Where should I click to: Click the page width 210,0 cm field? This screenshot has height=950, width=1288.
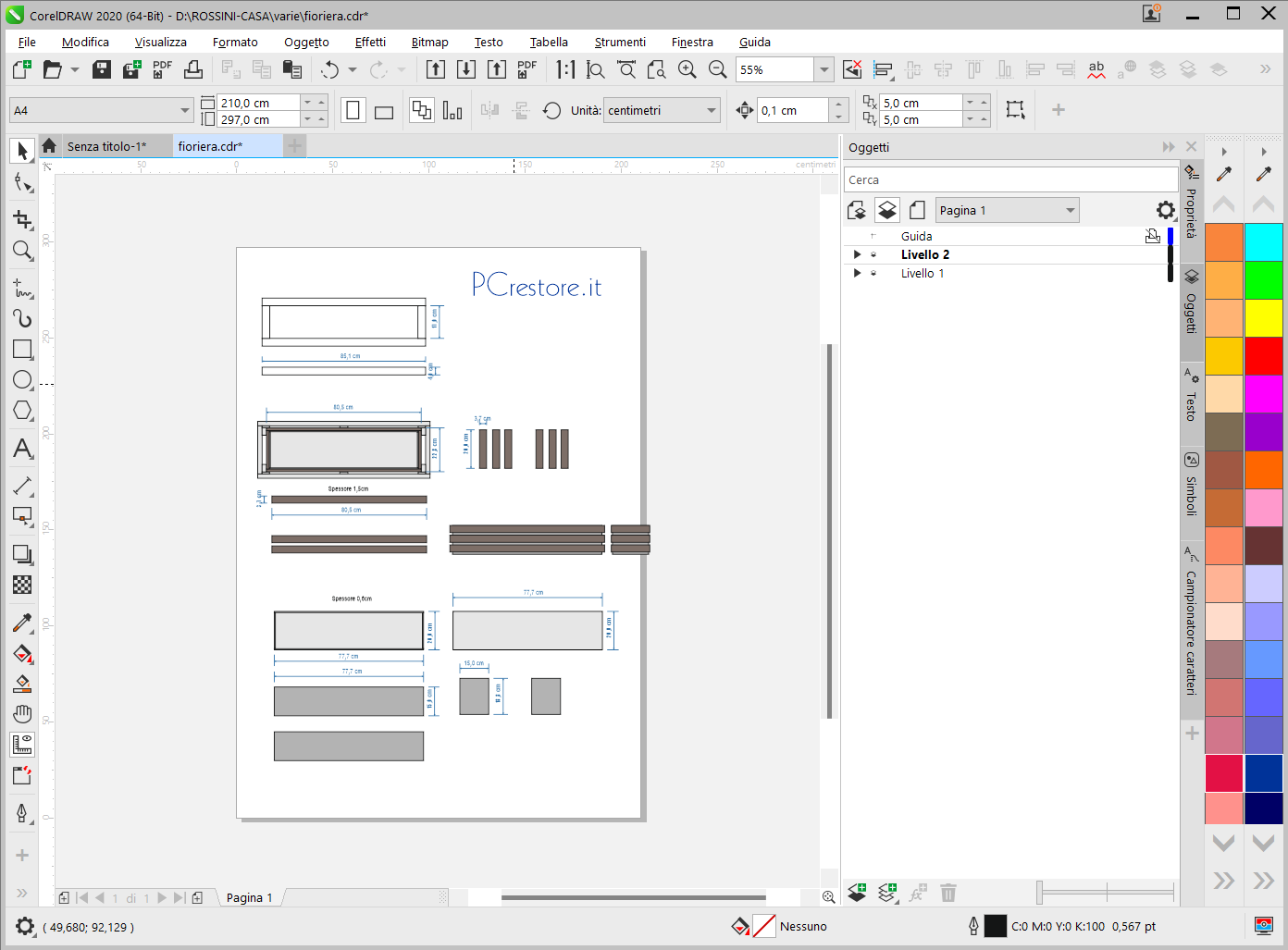(x=259, y=103)
